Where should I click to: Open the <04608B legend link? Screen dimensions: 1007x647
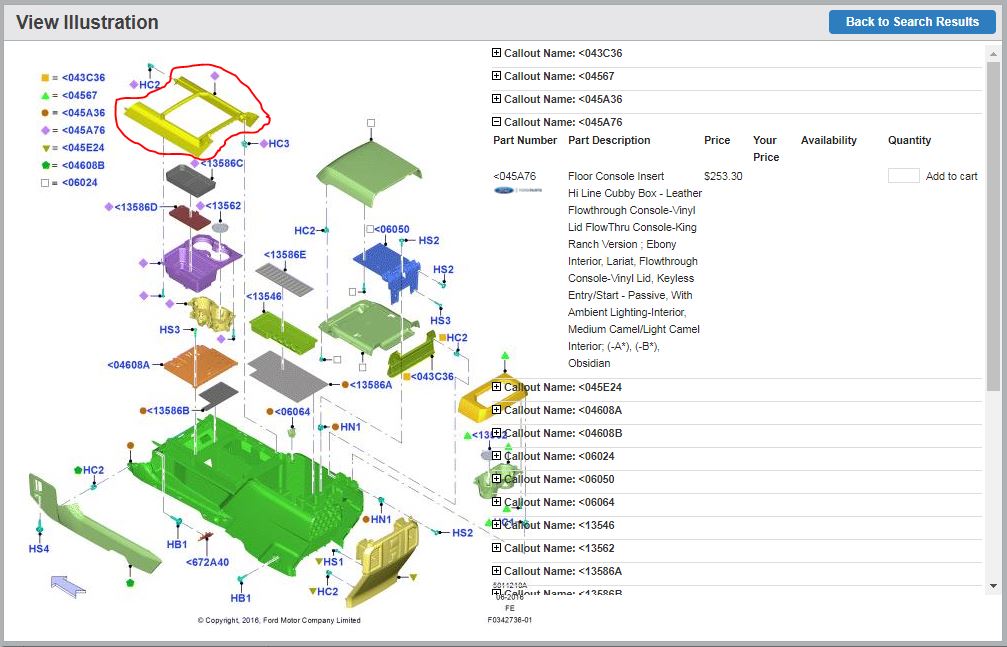pyautogui.click(x=83, y=165)
